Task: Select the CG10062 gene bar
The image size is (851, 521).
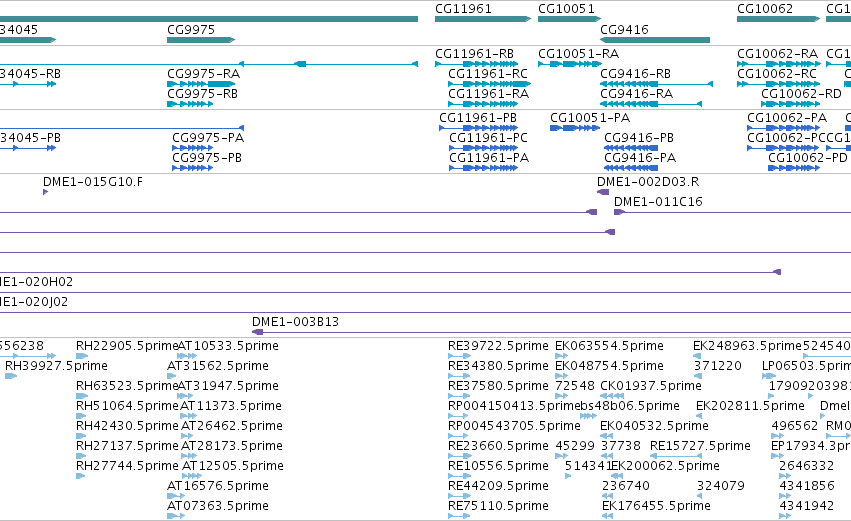Action: 778,19
